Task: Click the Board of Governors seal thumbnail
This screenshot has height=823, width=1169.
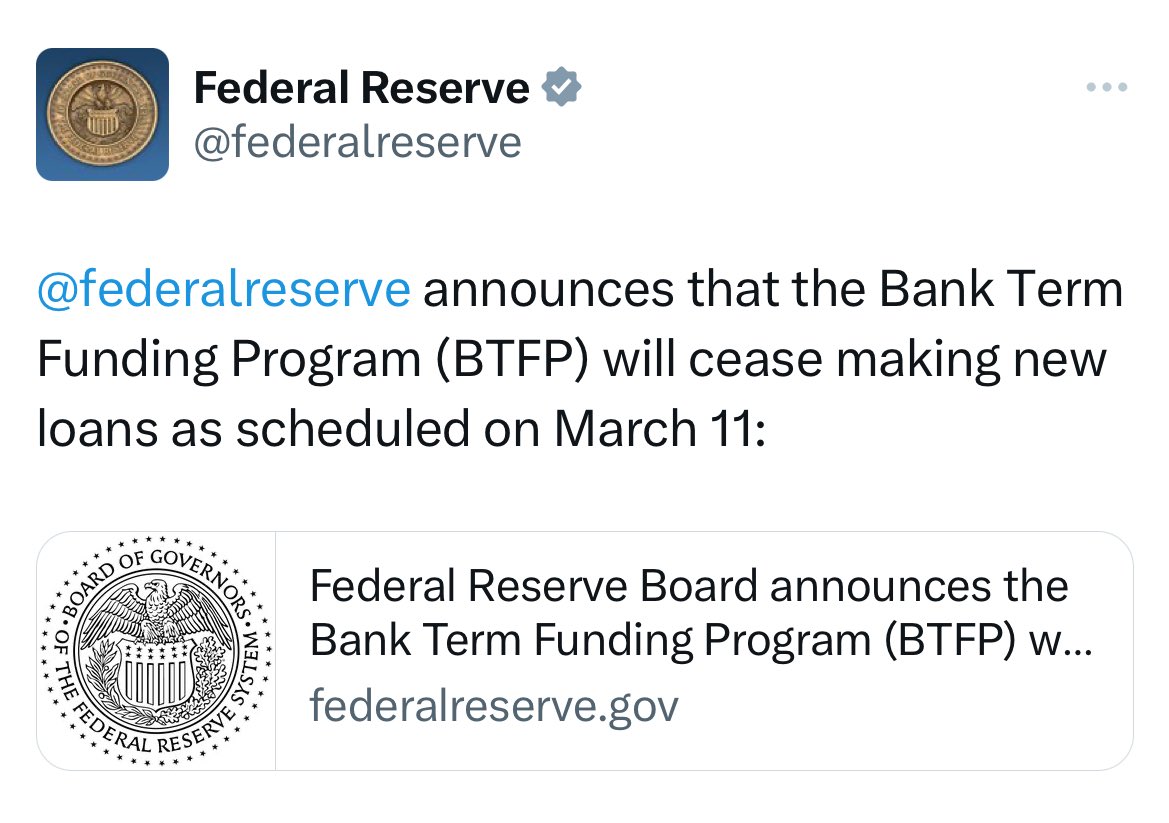Action: pos(156,650)
